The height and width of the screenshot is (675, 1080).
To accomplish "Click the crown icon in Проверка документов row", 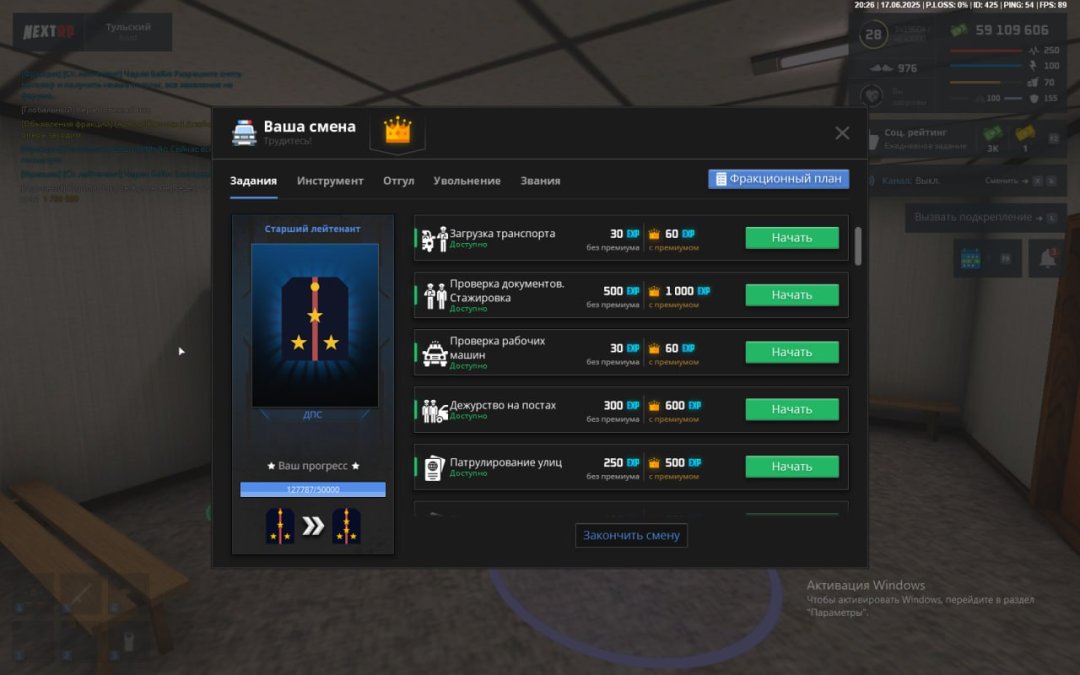I will click(x=654, y=291).
